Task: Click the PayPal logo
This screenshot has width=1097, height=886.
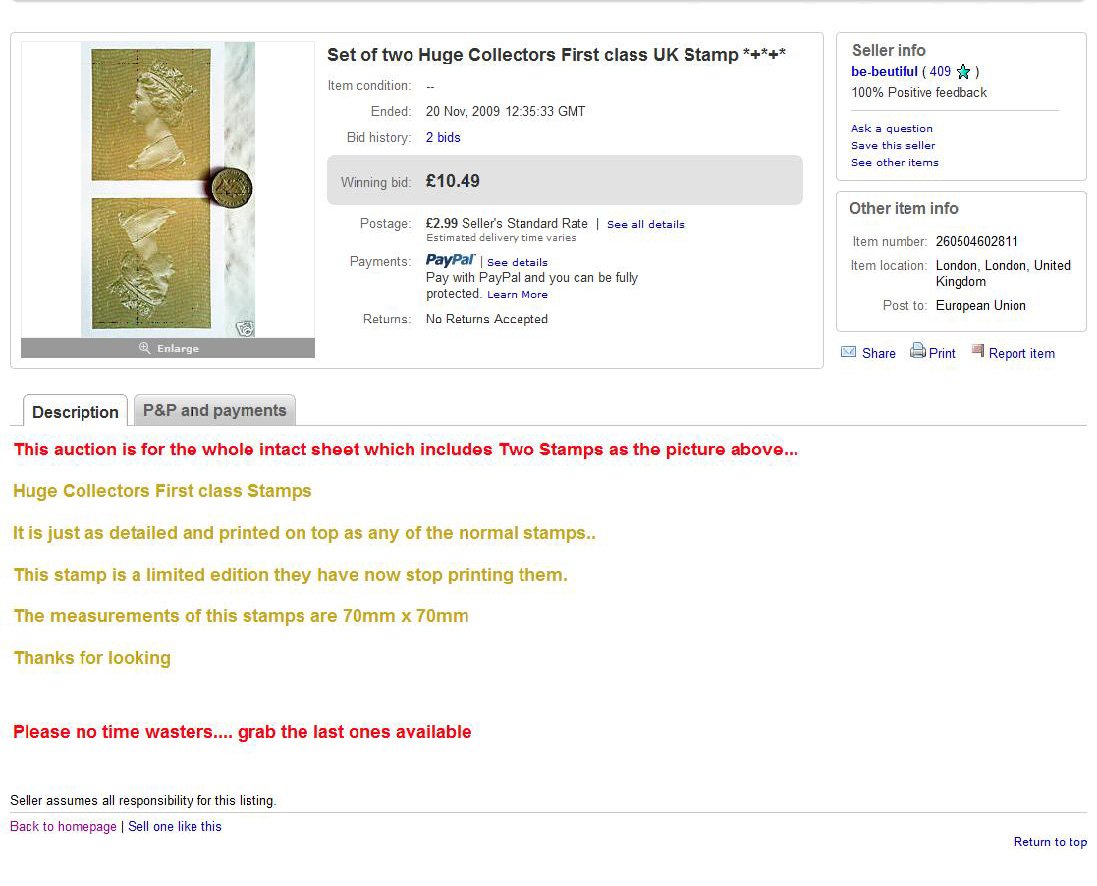Action: tap(450, 261)
